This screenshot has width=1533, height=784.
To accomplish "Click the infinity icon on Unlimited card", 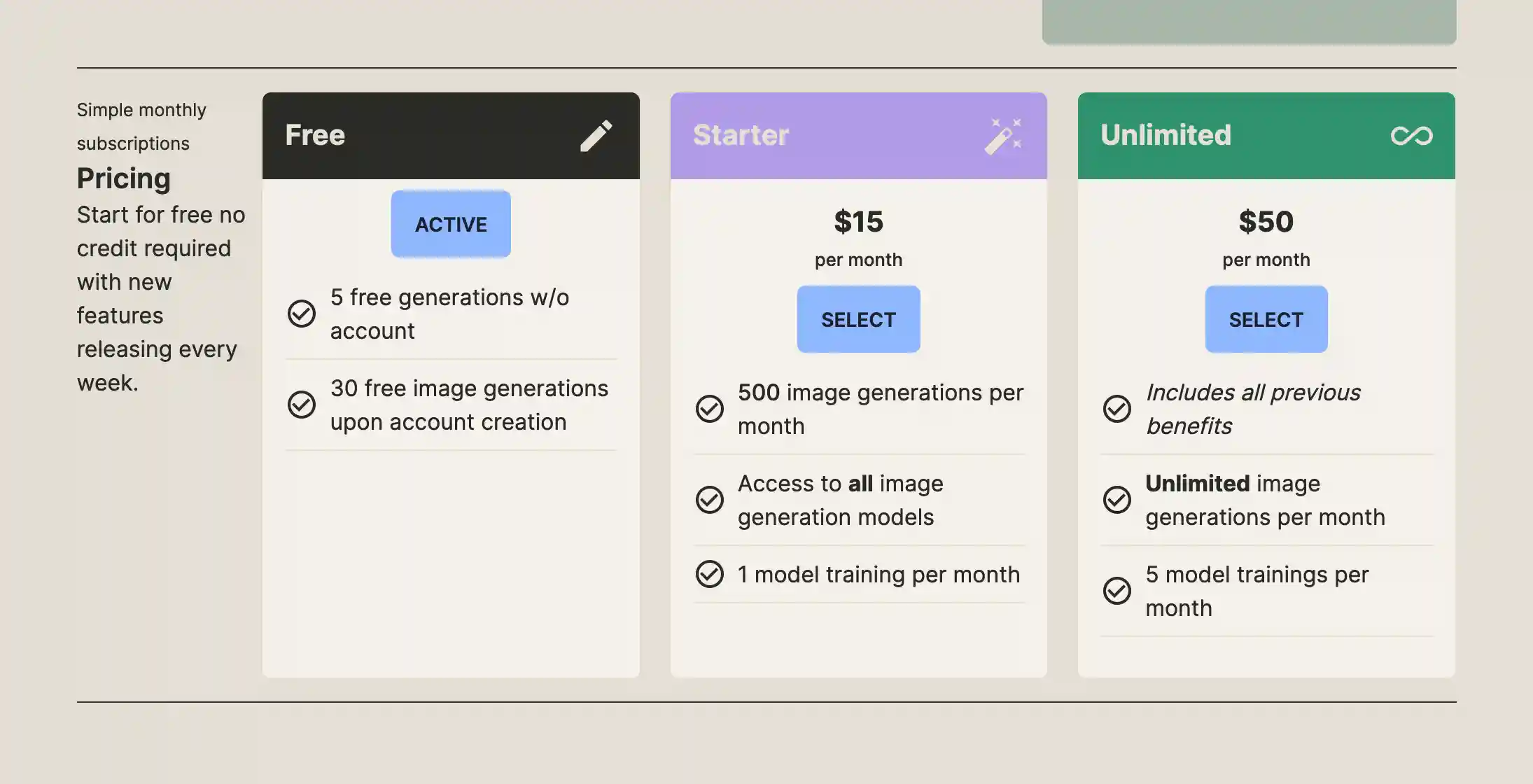I will [1412, 134].
